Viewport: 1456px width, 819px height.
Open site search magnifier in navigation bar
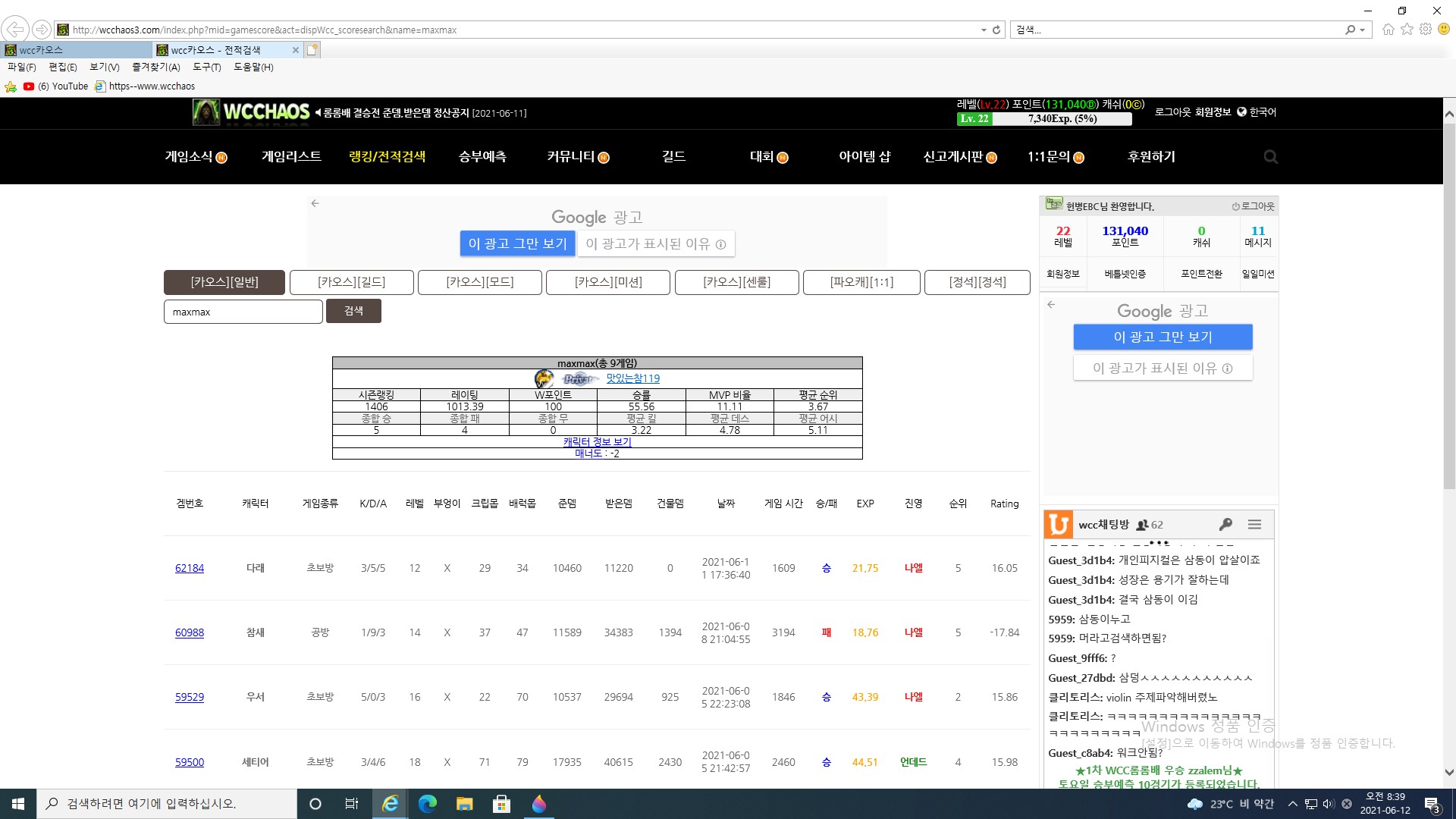pos(1271,157)
